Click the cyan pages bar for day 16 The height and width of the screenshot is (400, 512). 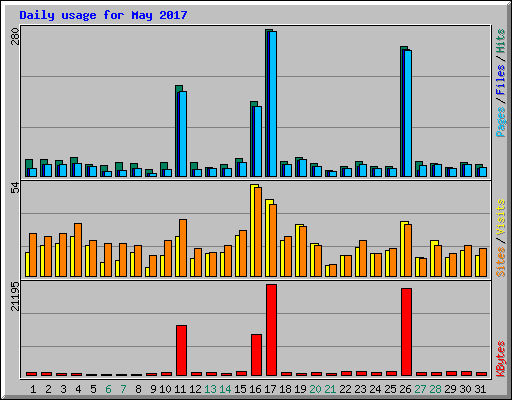coord(258,141)
